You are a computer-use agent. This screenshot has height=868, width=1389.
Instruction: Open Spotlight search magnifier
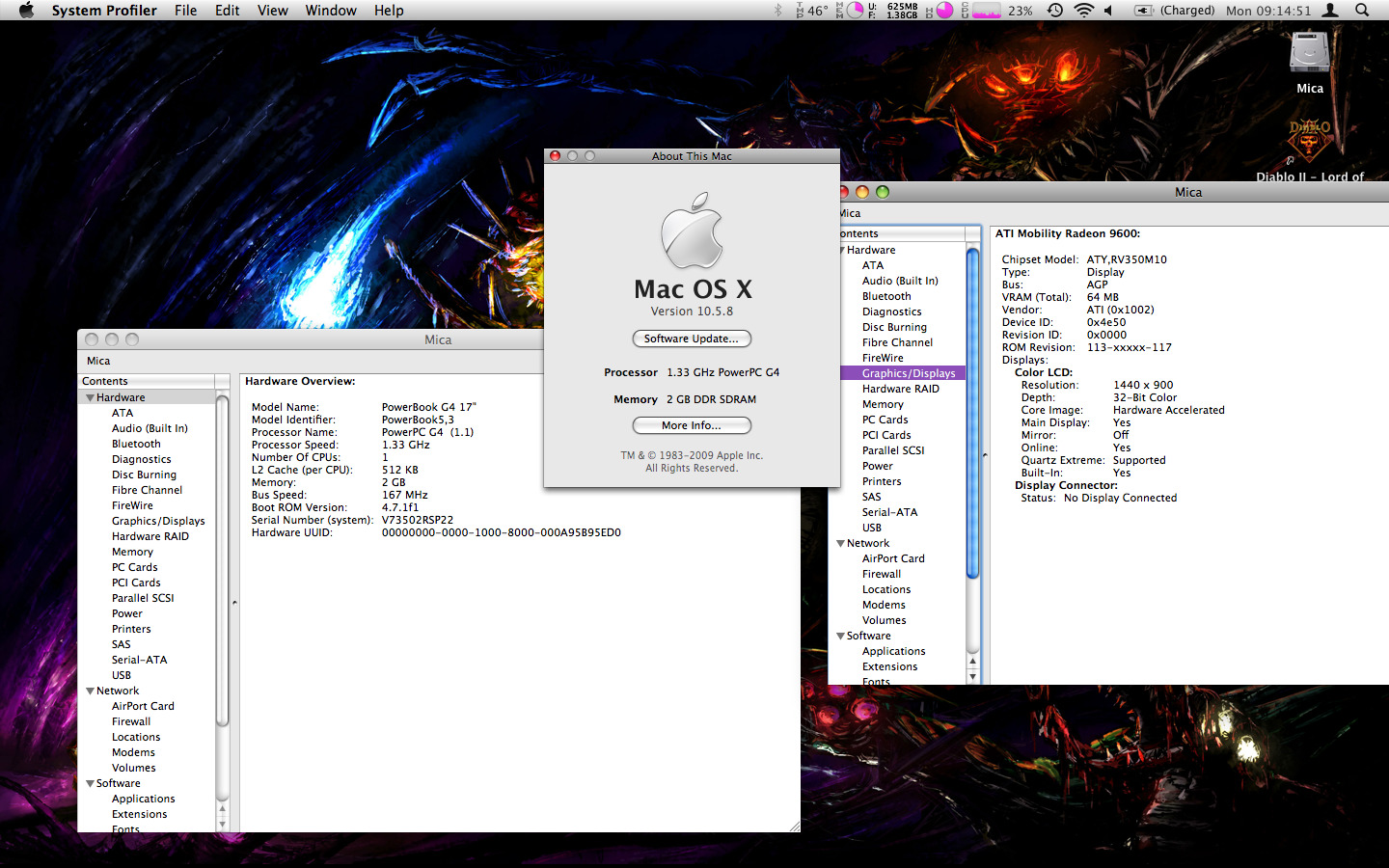tap(1362, 11)
